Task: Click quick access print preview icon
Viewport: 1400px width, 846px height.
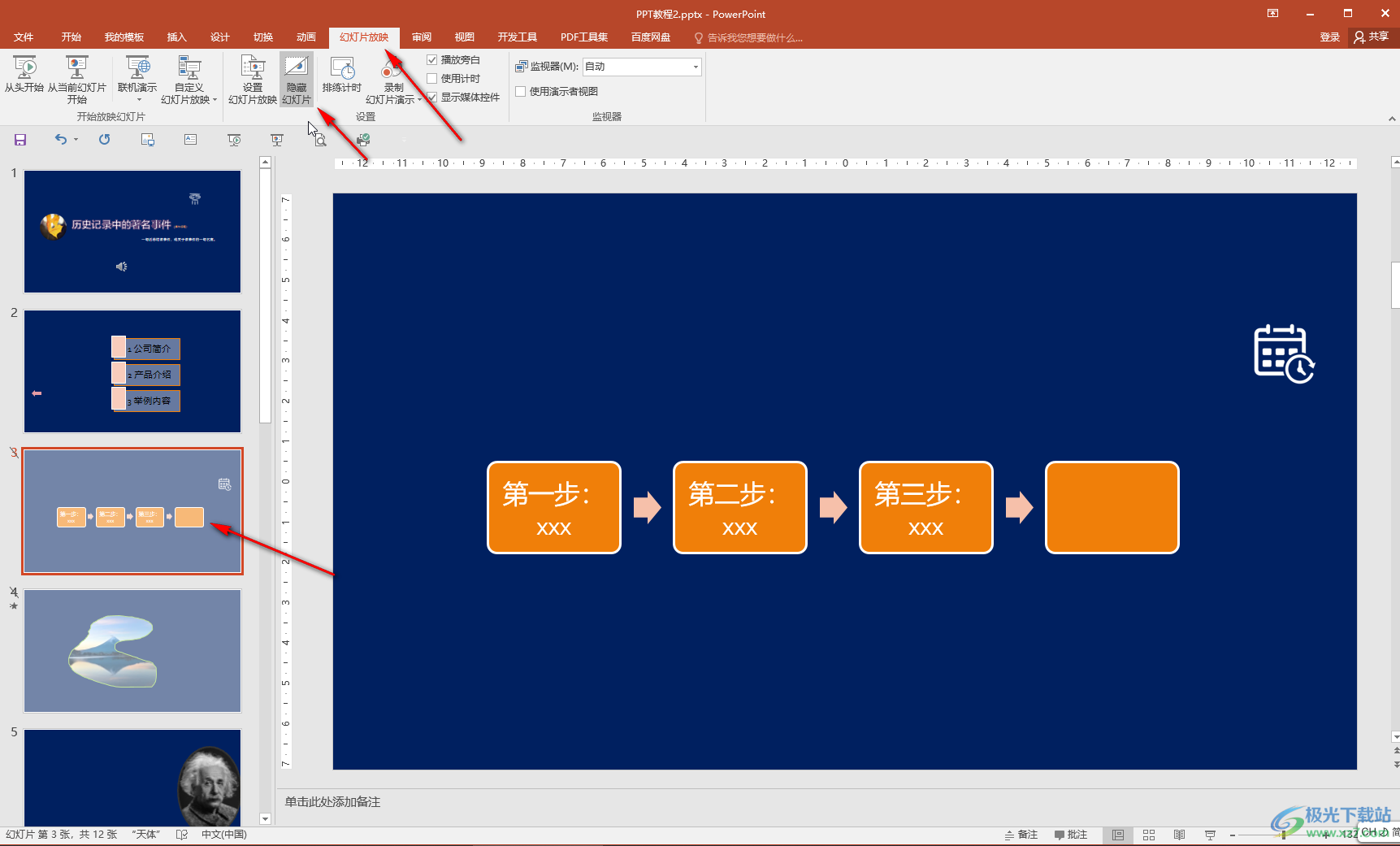Action: coord(320,140)
